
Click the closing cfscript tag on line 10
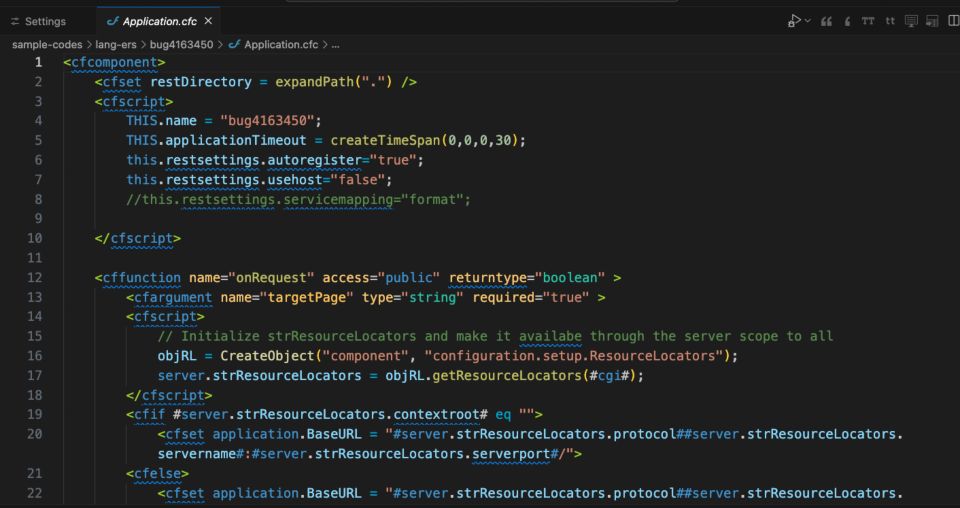click(138, 238)
